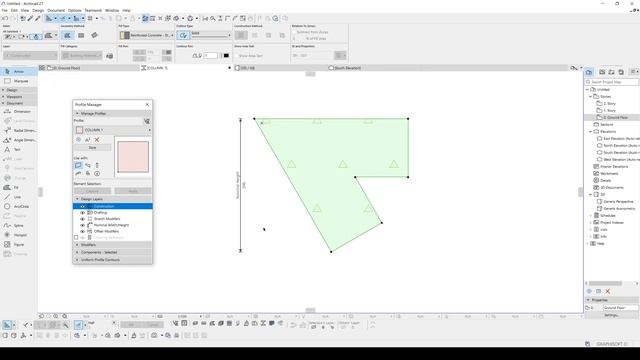Click the rename icon in Profile Manager
The image size is (640, 360).
(x=87, y=140)
